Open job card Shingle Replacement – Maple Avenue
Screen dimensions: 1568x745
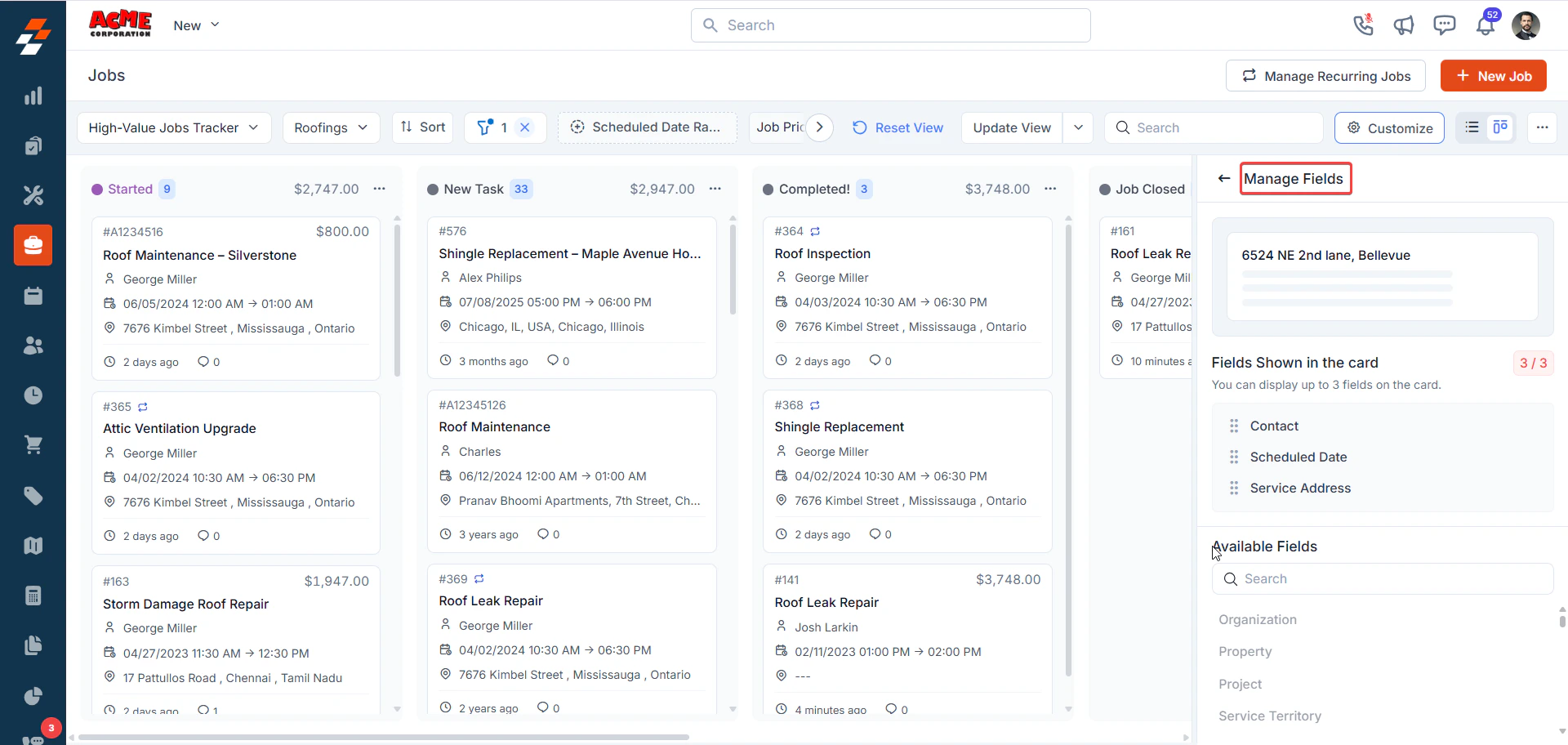click(x=572, y=297)
